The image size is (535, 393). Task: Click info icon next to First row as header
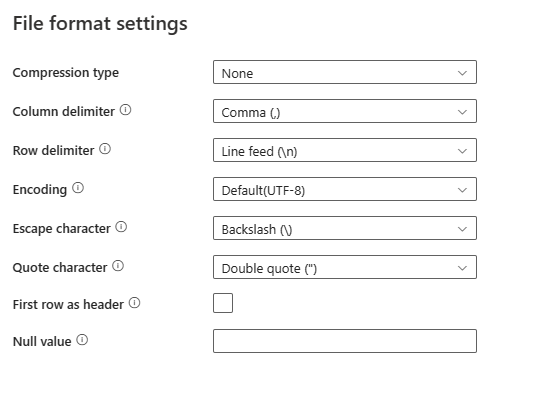pyautogui.click(x=134, y=303)
